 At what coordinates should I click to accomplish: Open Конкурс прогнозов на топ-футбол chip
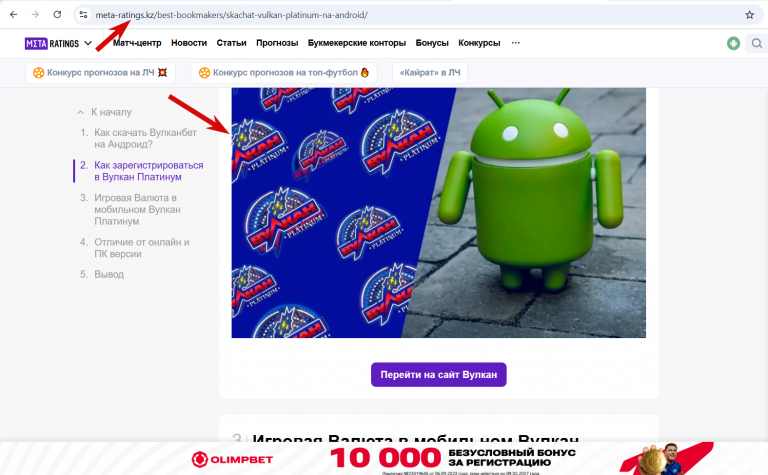[284, 73]
